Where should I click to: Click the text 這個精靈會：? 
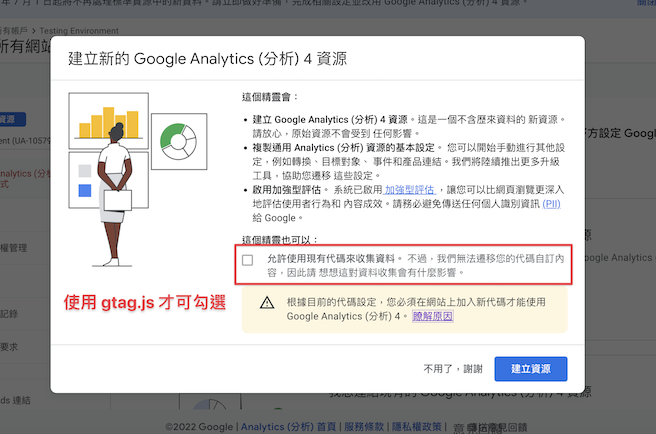(x=270, y=97)
